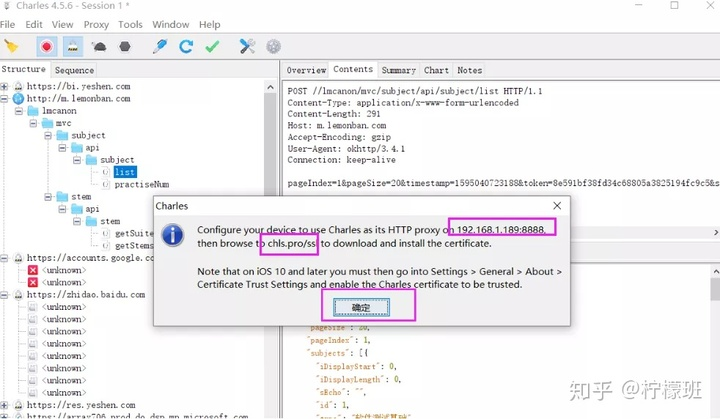Click first red X unknown entry
Screen dimensions: 720x419
(x=33, y=270)
